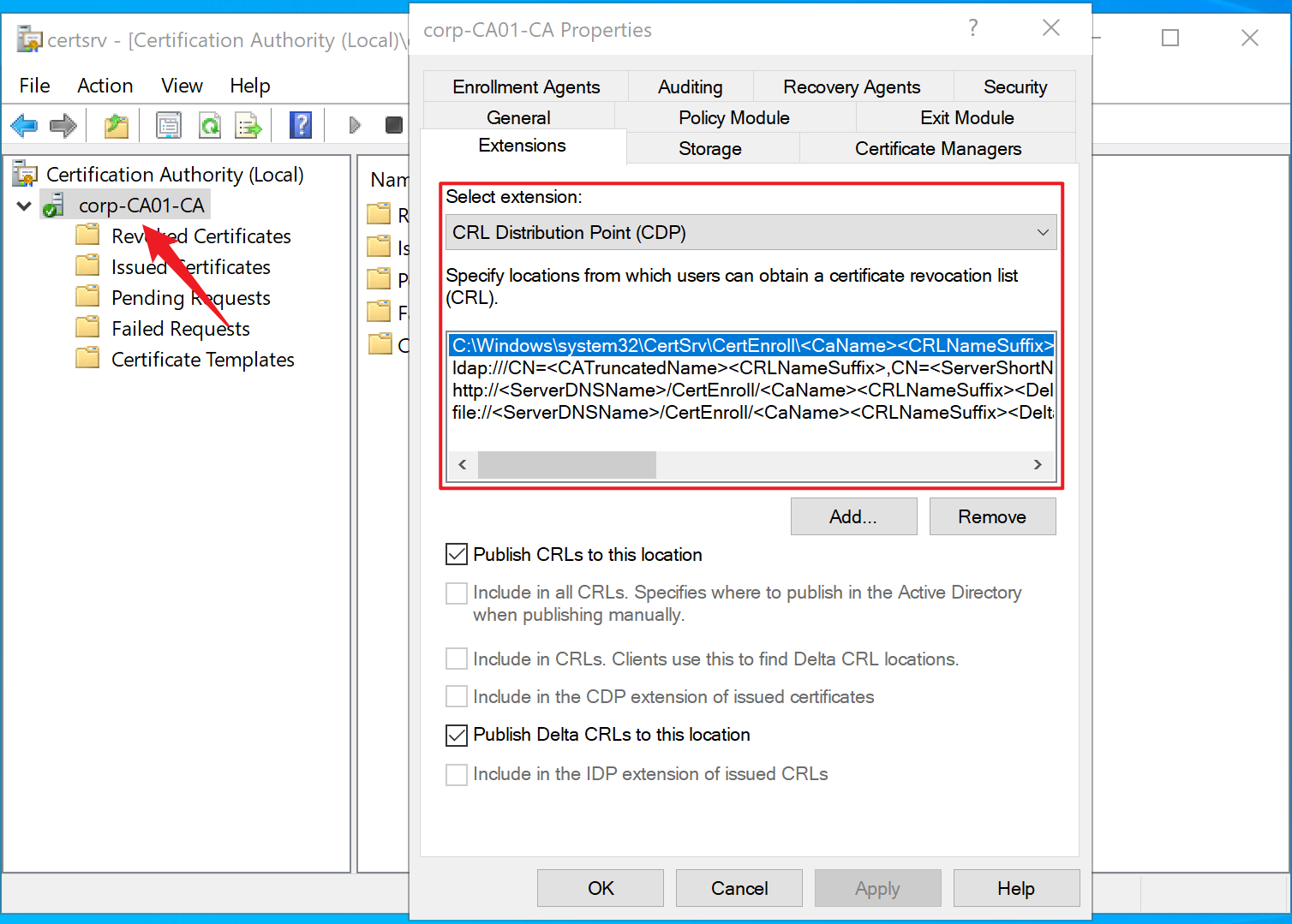Screen dimensions: 1292x924
Task: Switch to the Exit Module tab
Action: tap(967, 117)
